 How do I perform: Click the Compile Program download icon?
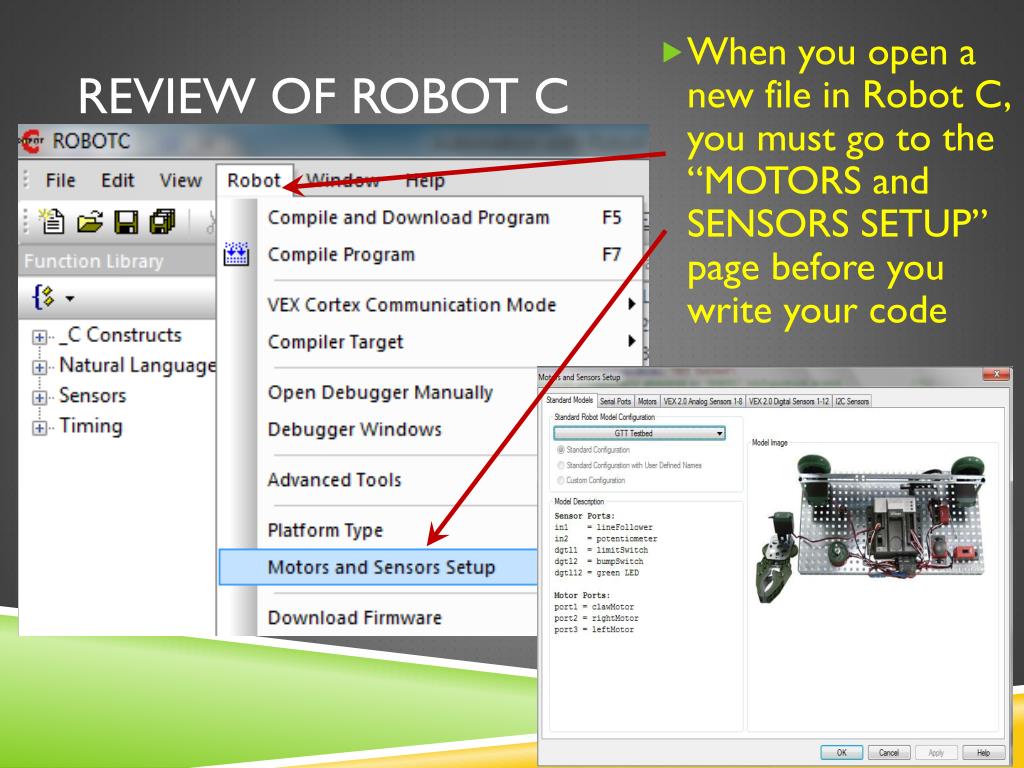236,254
